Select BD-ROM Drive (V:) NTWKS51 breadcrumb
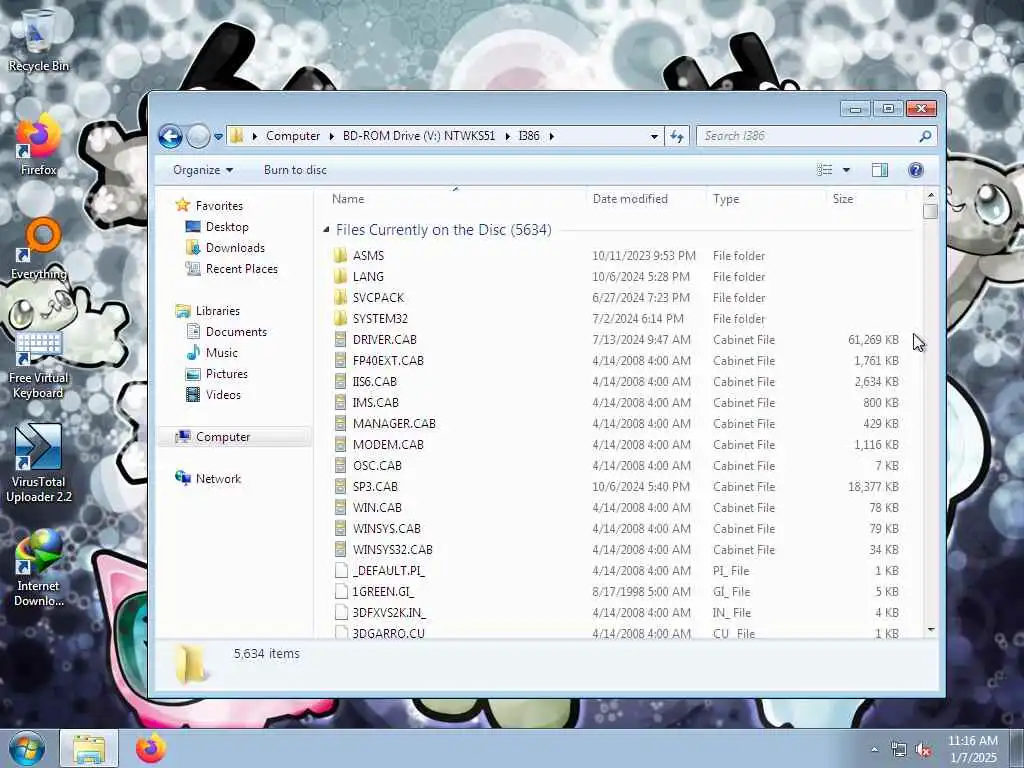 coord(419,136)
